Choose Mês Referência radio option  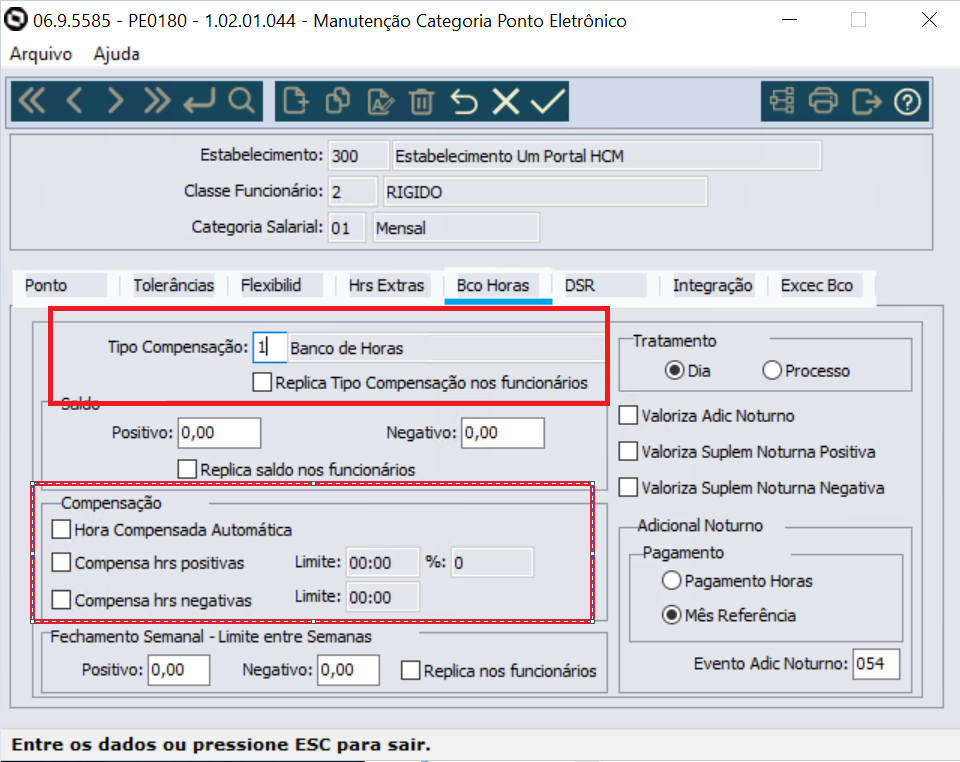pos(672,615)
